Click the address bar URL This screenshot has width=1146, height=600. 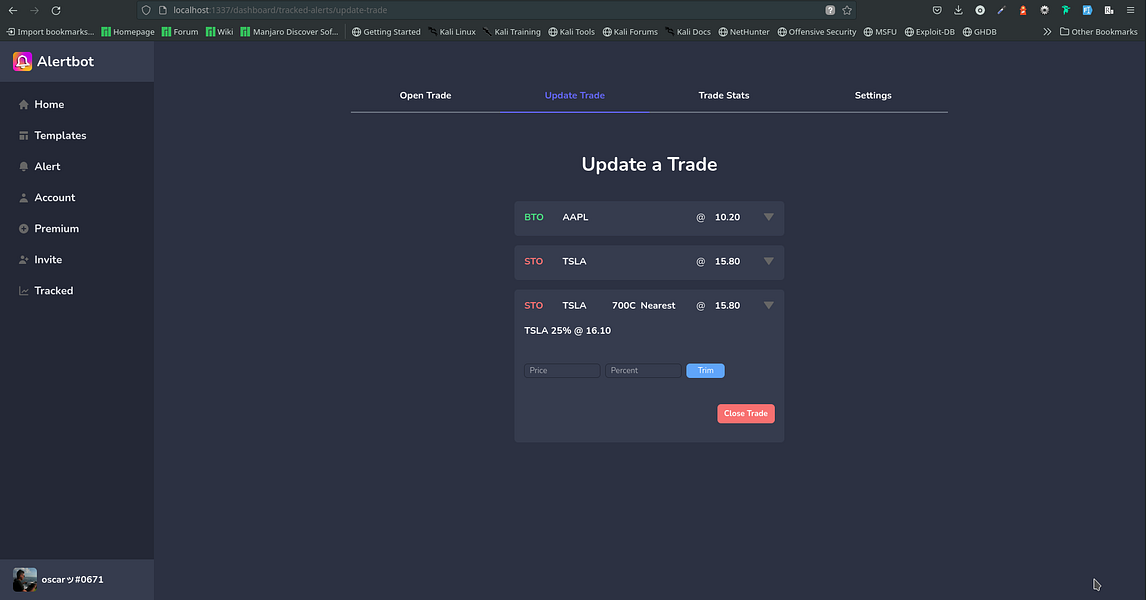coord(280,10)
